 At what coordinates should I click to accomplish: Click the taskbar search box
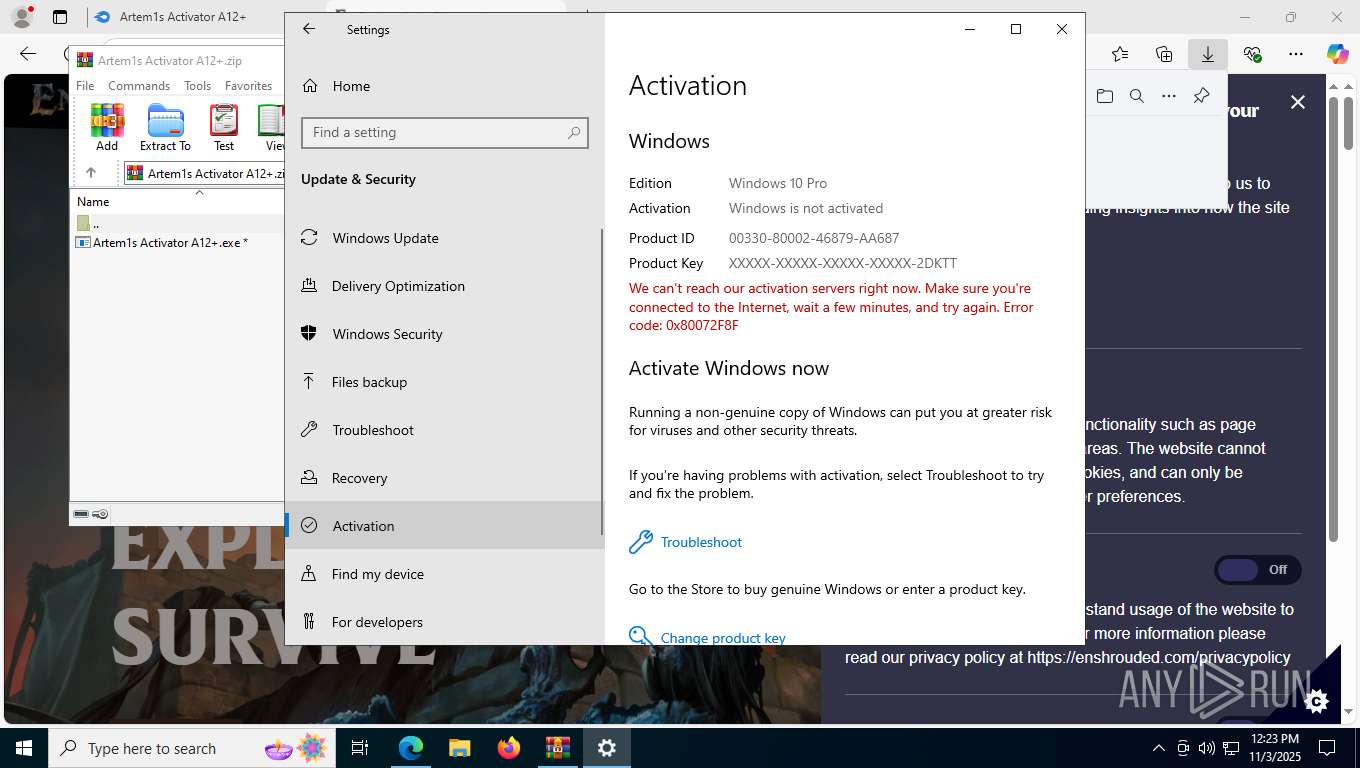click(193, 748)
